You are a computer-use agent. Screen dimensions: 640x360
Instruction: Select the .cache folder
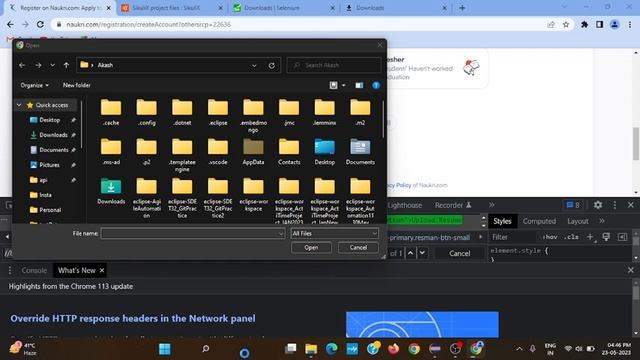(111, 112)
